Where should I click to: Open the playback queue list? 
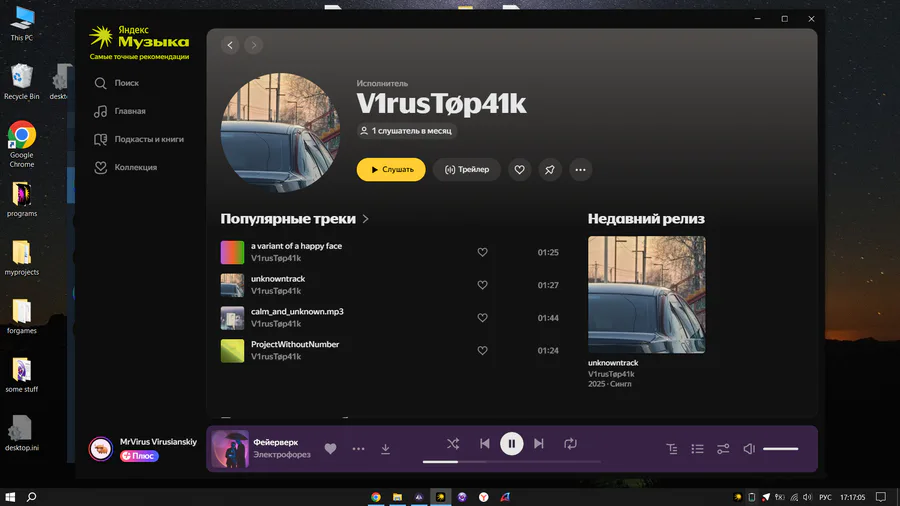click(x=697, y=449)
